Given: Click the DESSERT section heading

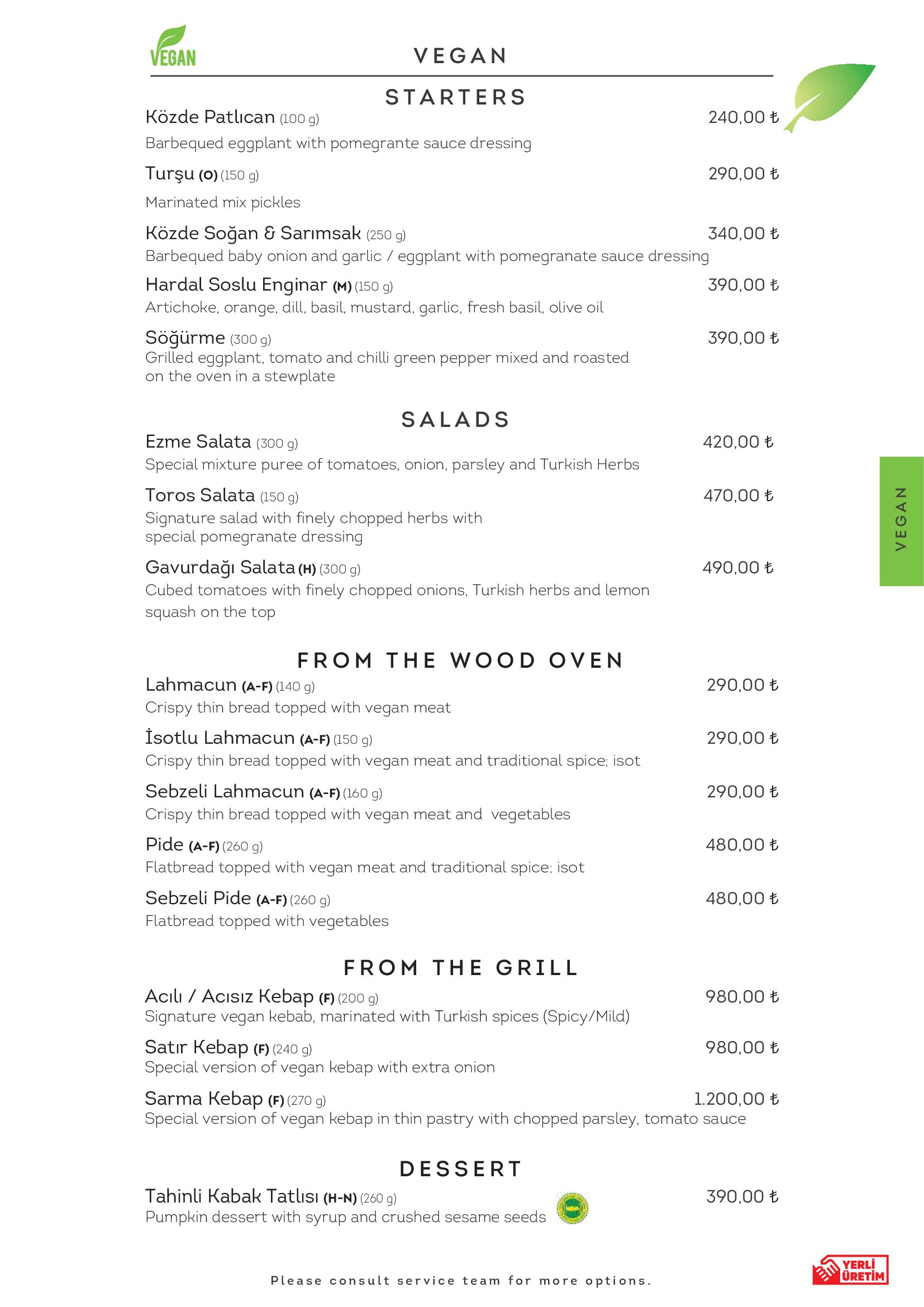Looking at the screenshot, I should pyautogui.click(x=461, y=1169).
